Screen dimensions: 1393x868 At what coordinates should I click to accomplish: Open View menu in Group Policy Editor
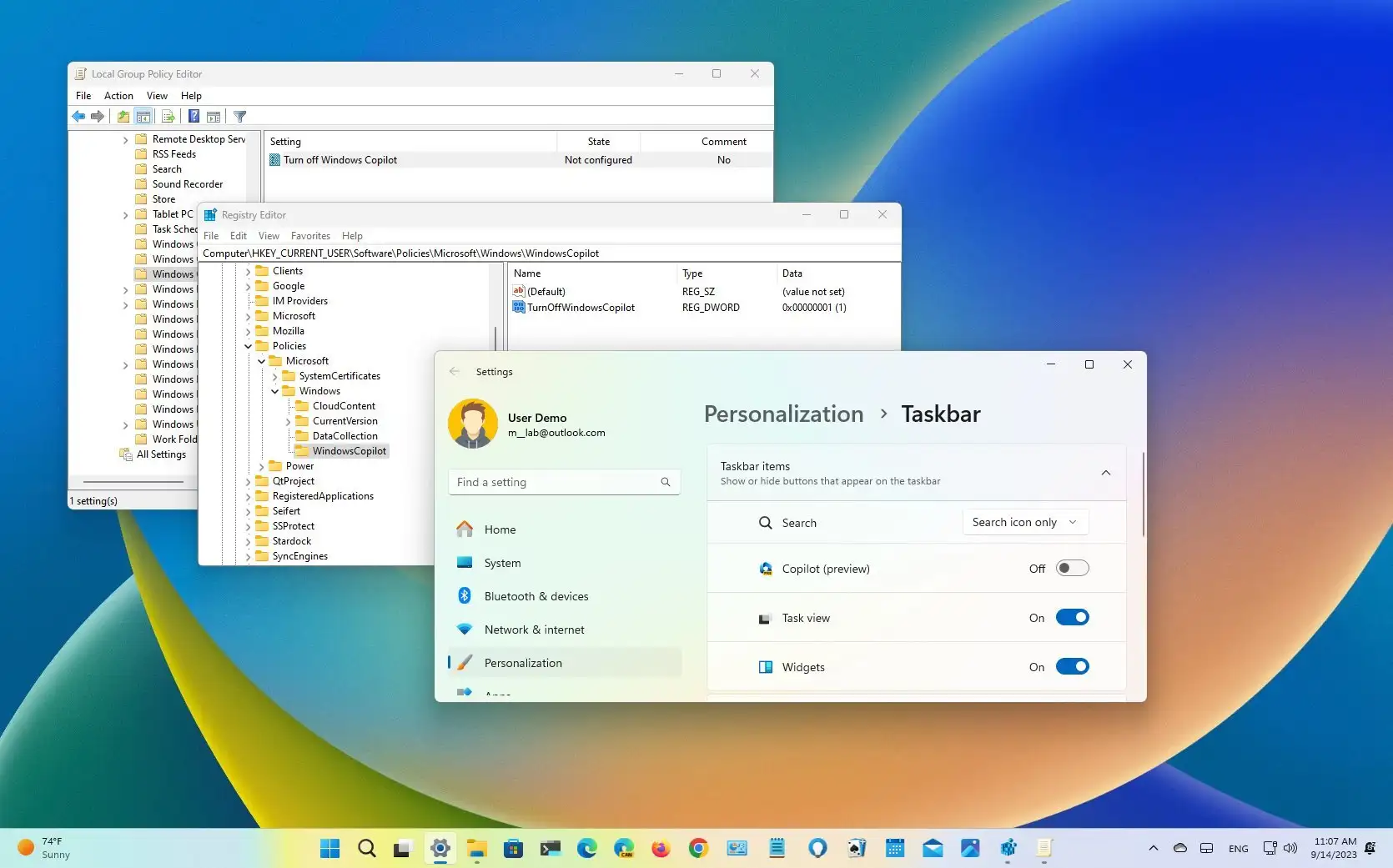pyautogui.click(x=157, y=96)
